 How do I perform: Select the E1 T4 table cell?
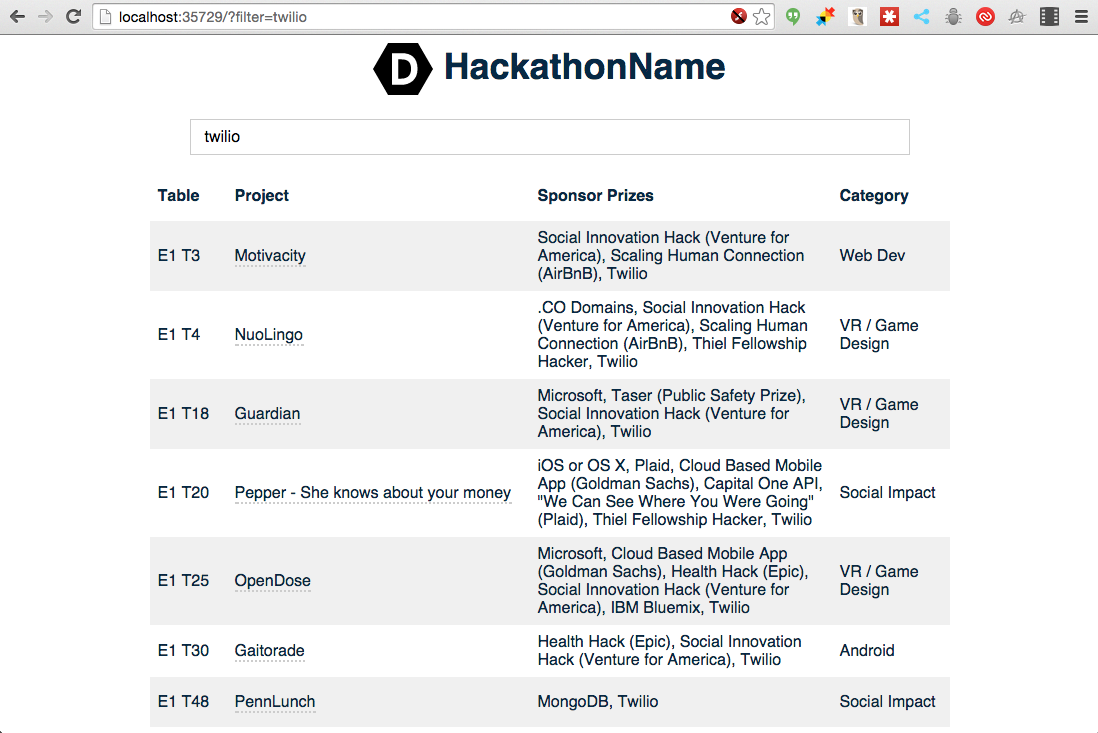179,335
